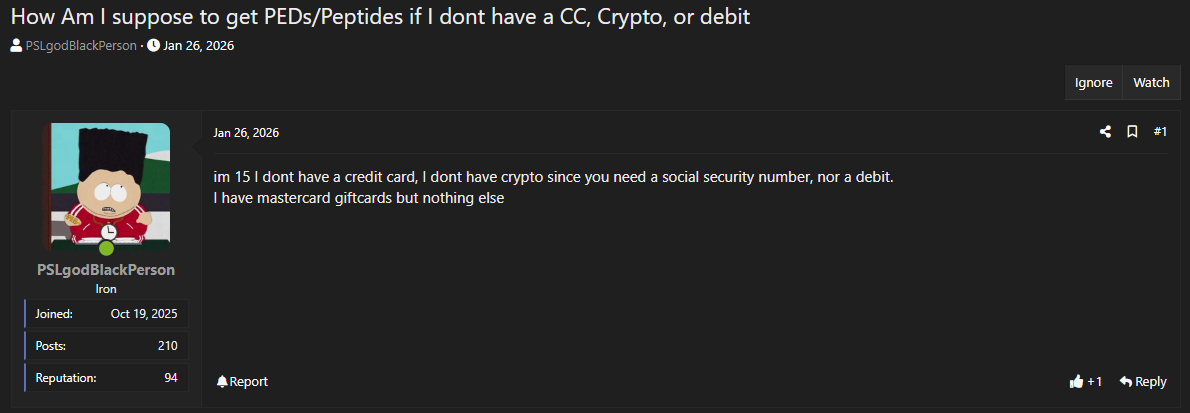Click the user icon beside the thread author name
The image size is (1190, 413).
click(17, 45)
